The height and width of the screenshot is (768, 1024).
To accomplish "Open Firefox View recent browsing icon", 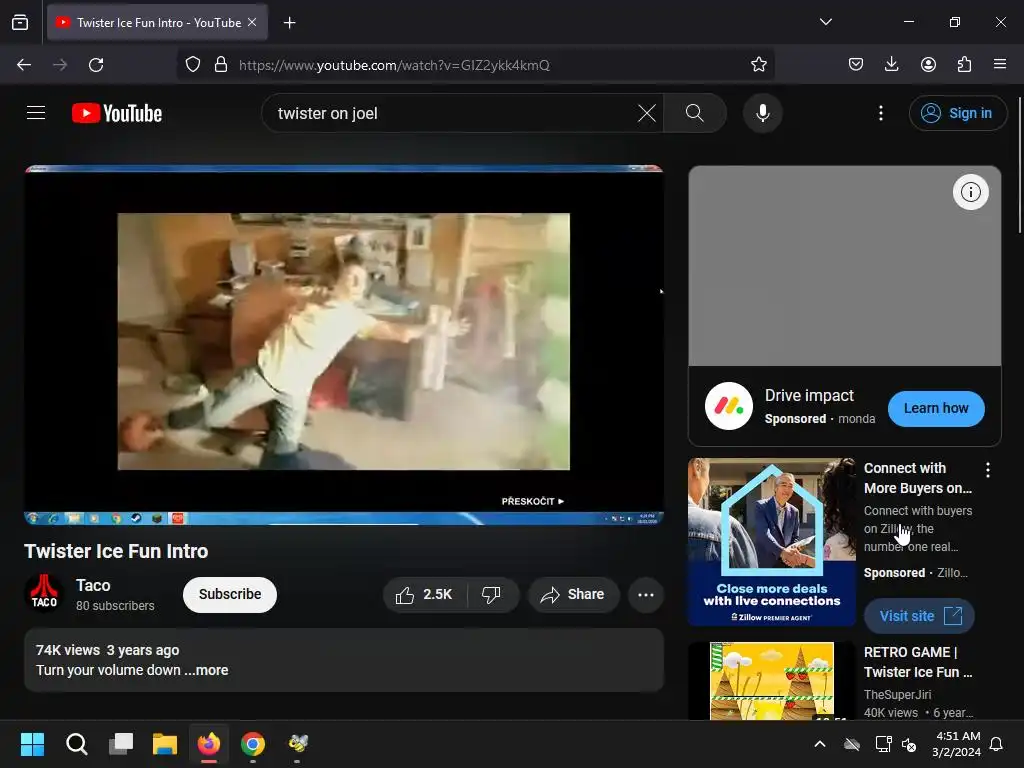I will [20, 22].
